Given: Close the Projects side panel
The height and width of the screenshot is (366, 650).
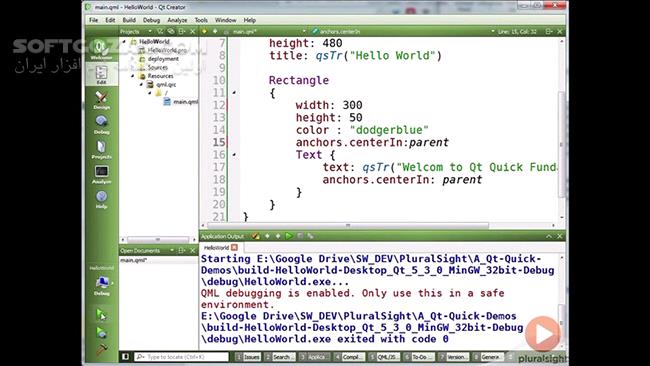Looking at the screenshot, I should 193,32.
